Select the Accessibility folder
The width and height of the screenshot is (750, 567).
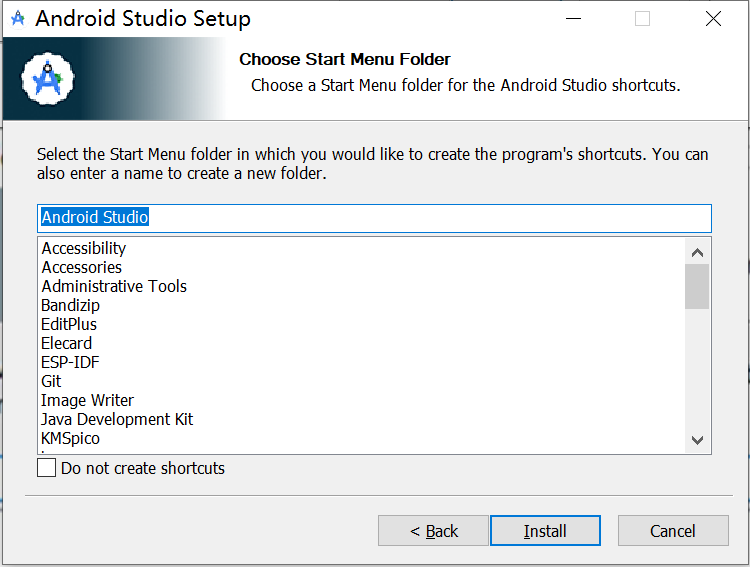84,248
